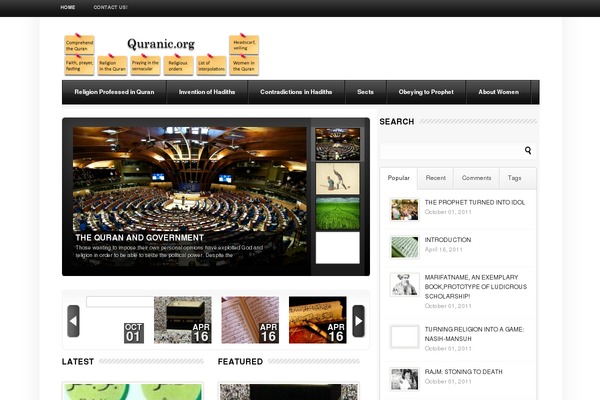600x400 pixels.
Task: Open the Home link in top bar
Action: tap(68, 7)
